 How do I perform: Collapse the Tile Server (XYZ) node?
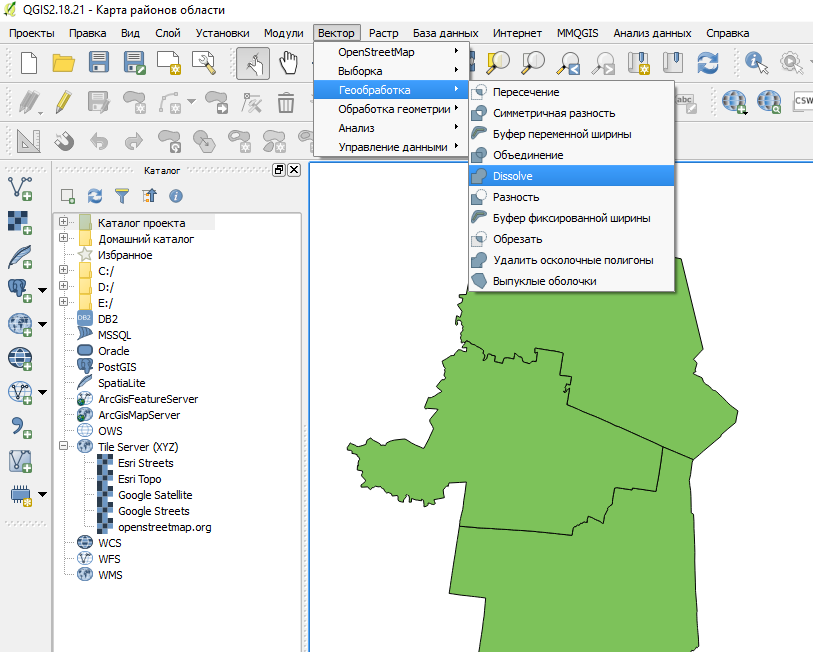[x=64, y=447]
